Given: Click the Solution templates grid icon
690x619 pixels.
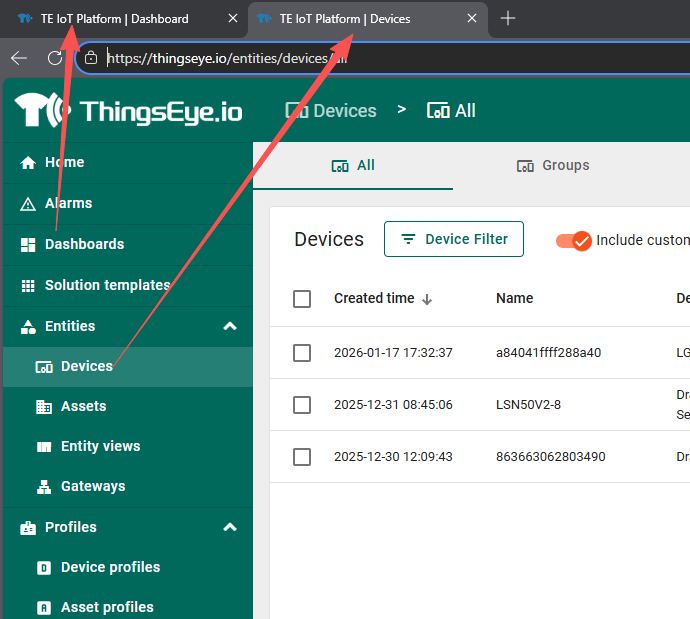Looking at the screenshot, I should (x=28, y=286).
